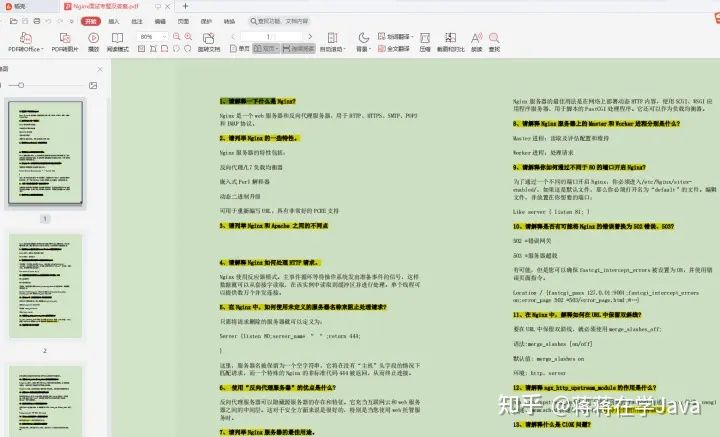Click the line 'Like server { listen 81; }'

point(551,212)
